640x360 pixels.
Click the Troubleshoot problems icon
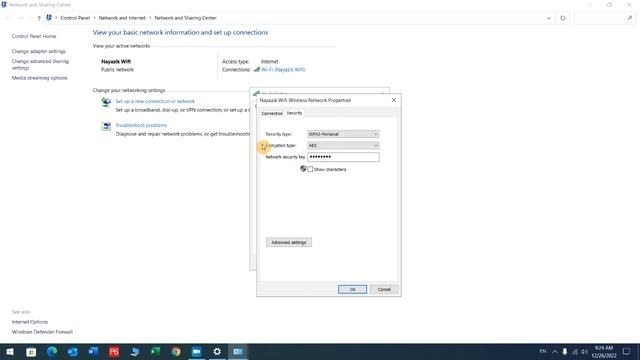coord(106,126)
